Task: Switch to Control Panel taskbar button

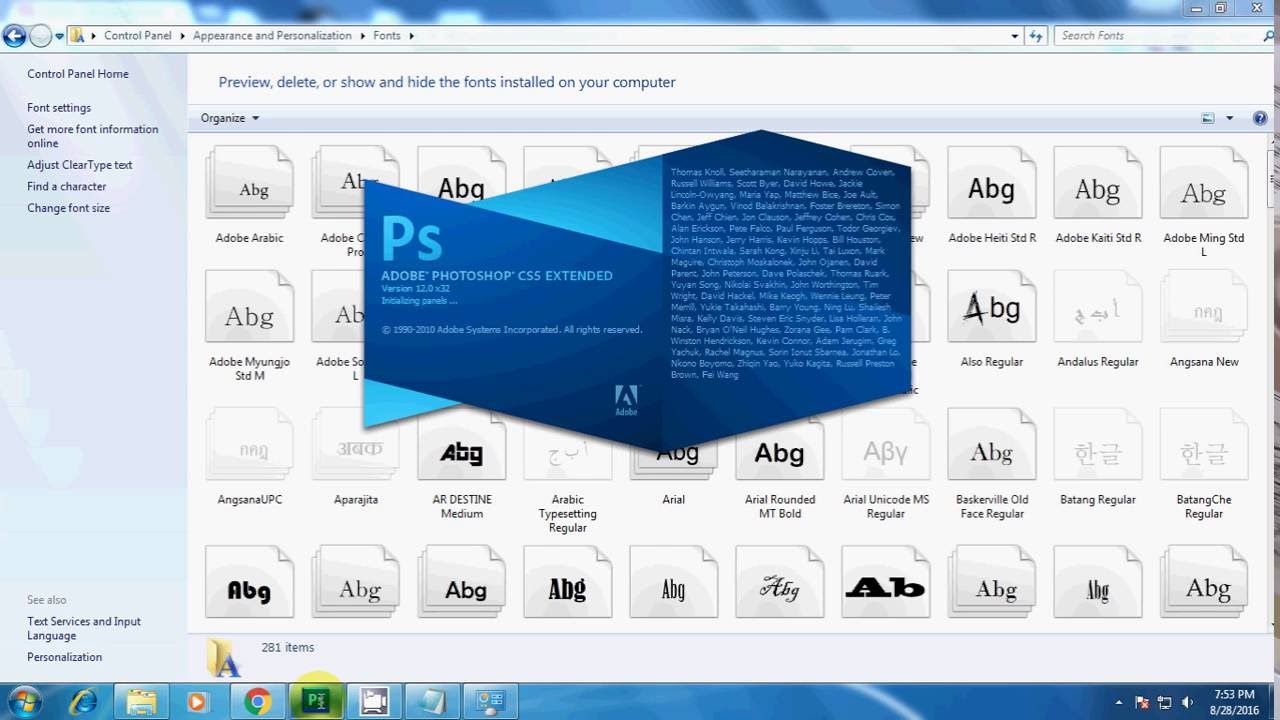Action: (x=490, y=702)
